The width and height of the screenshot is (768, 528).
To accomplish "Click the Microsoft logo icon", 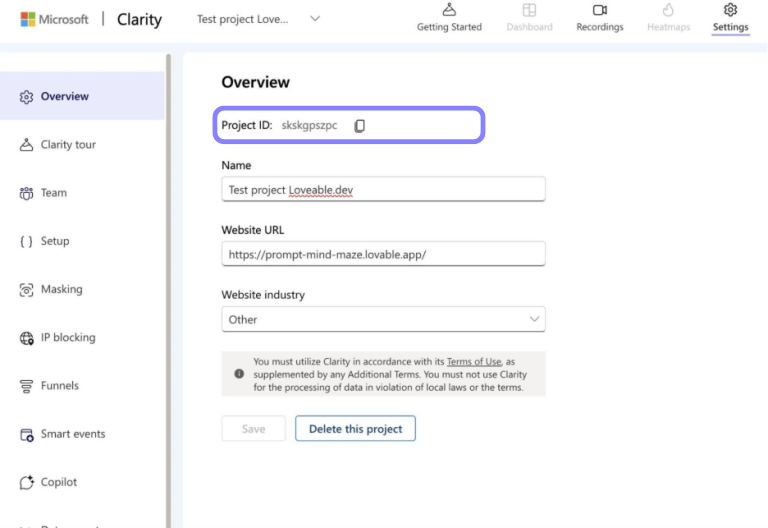I will (x=28, y=19).
